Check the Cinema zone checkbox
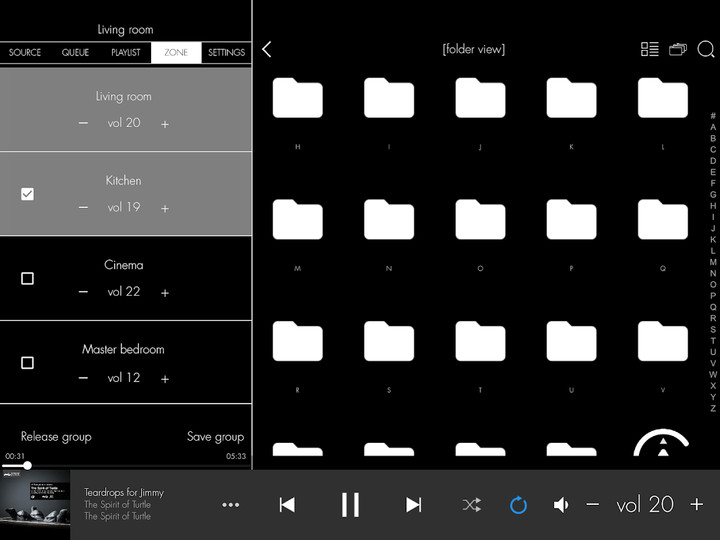 (x=27, y=278)
